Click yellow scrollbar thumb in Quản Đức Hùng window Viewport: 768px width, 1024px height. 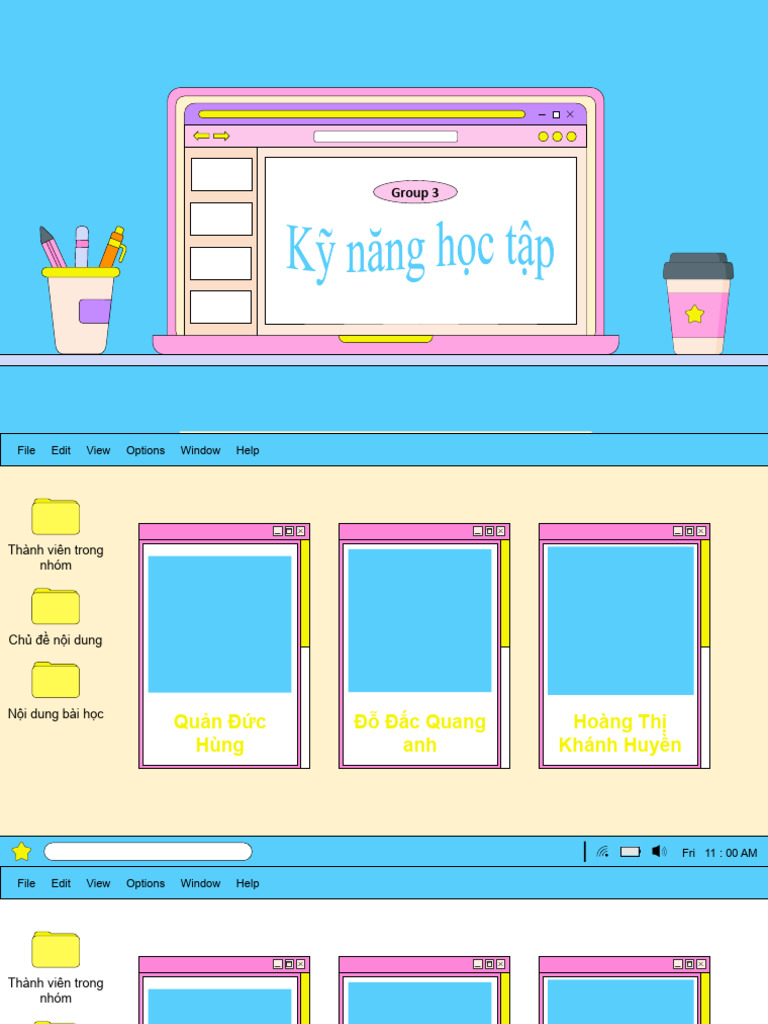(x=305, y=594)
